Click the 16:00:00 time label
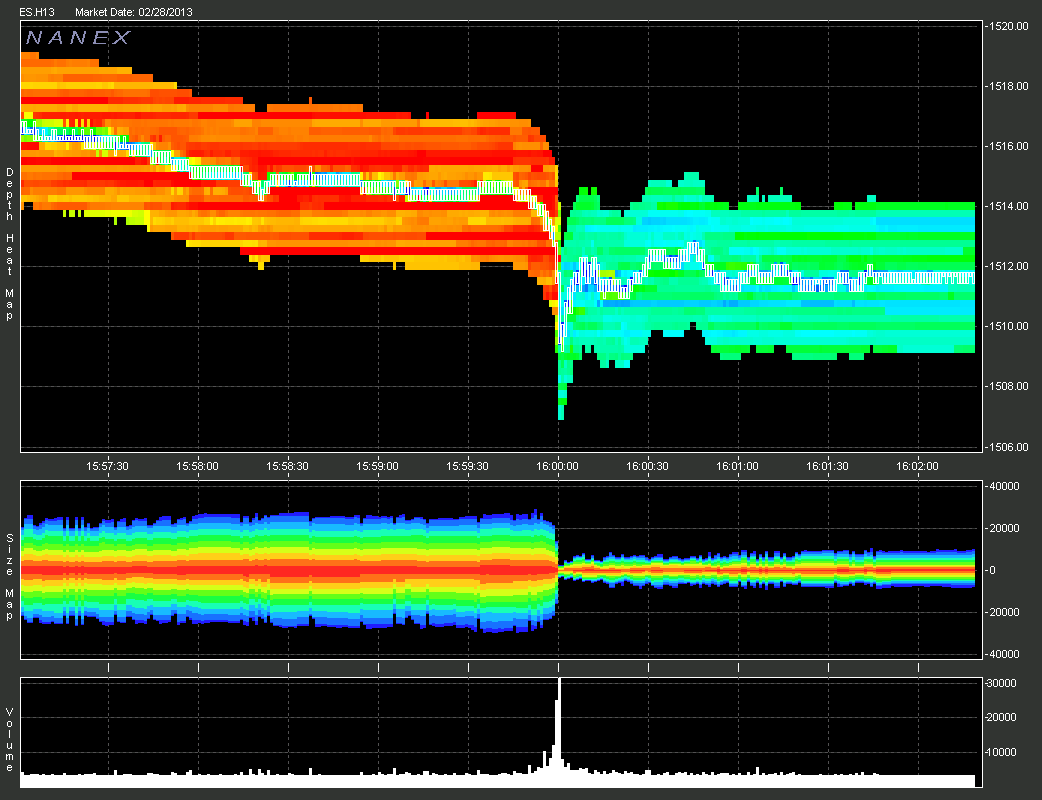 click(x=558, y=466)
